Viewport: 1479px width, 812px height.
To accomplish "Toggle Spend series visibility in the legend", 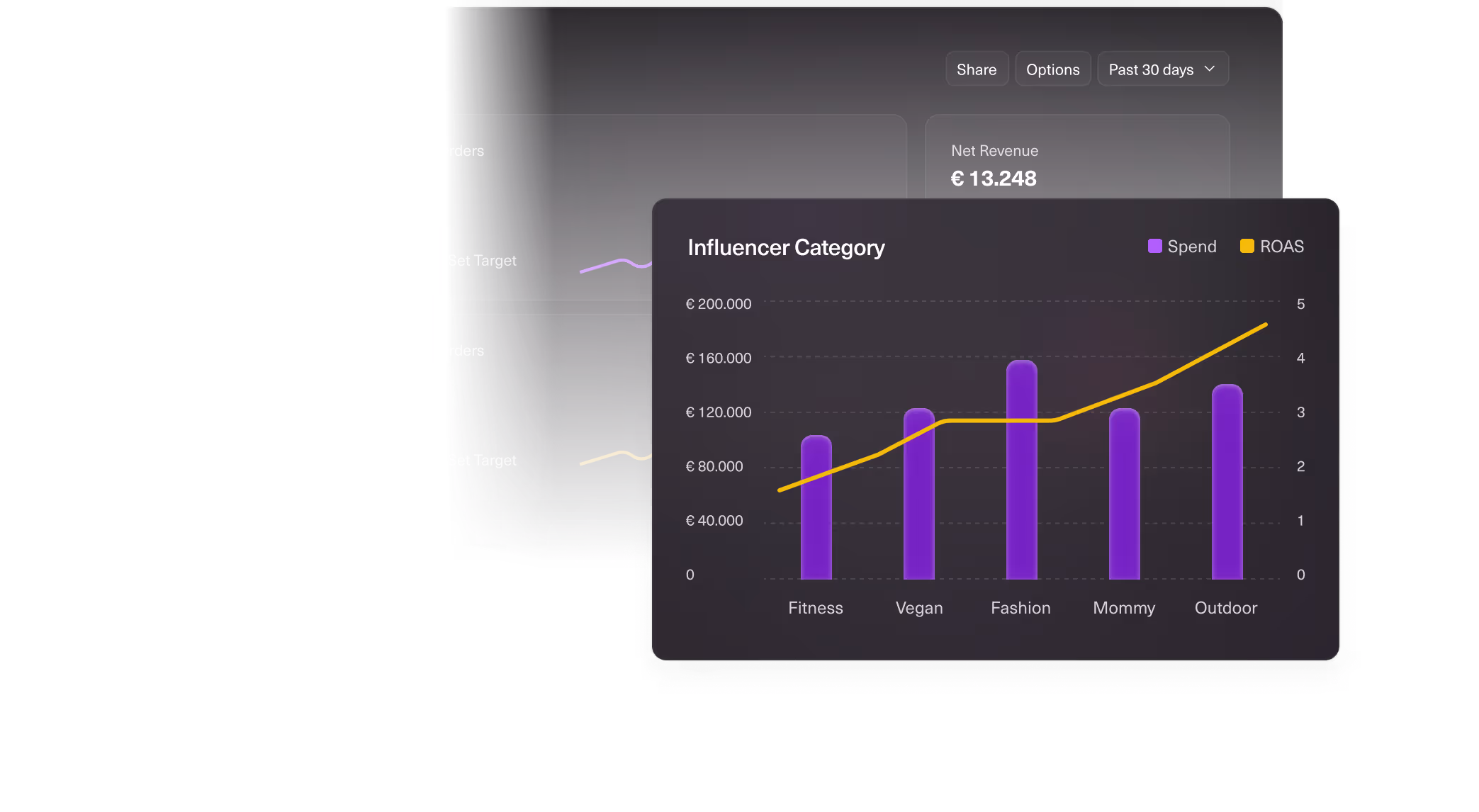I will 1182,246.
